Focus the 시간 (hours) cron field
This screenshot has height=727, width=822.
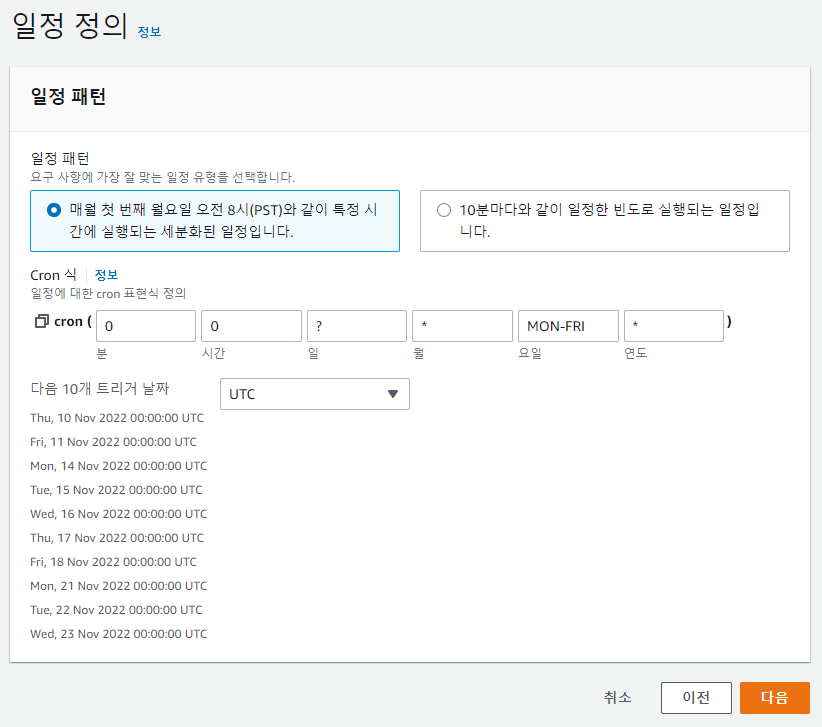(251, 326)
